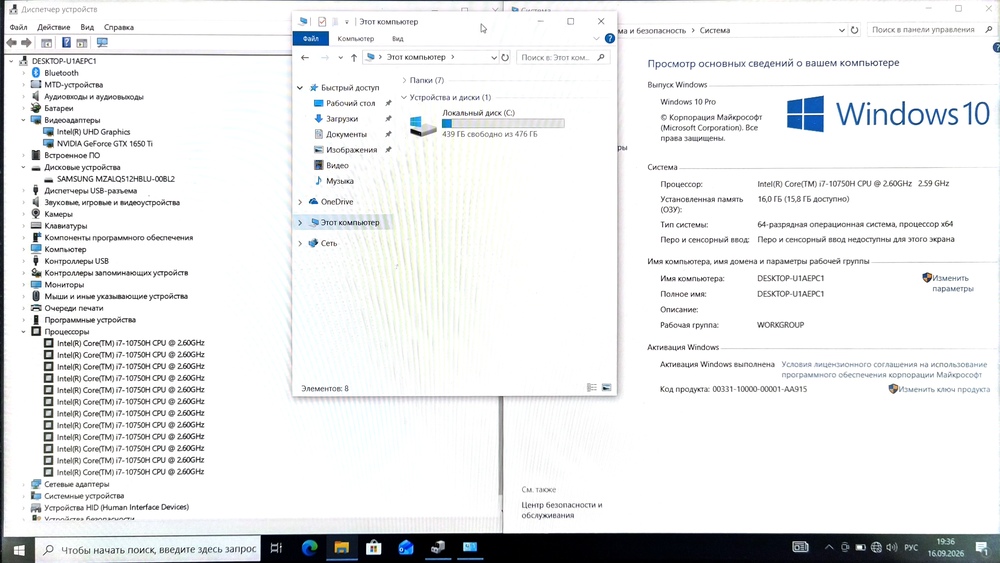
Task: Click the taskbar search box
Action: (148, 548)
